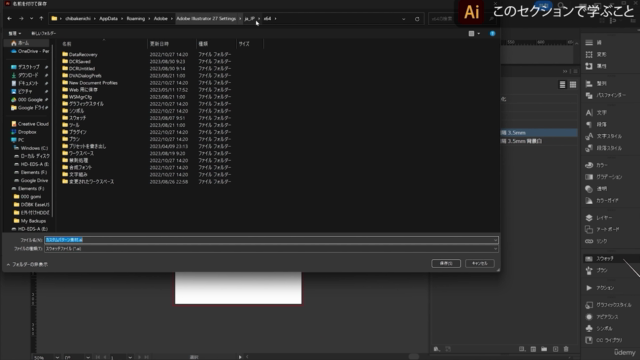The height and width of the screenshot is (360, 640).
Task: Collapse folder browser (フォルダーの非表示)
Action: point(27,264)
